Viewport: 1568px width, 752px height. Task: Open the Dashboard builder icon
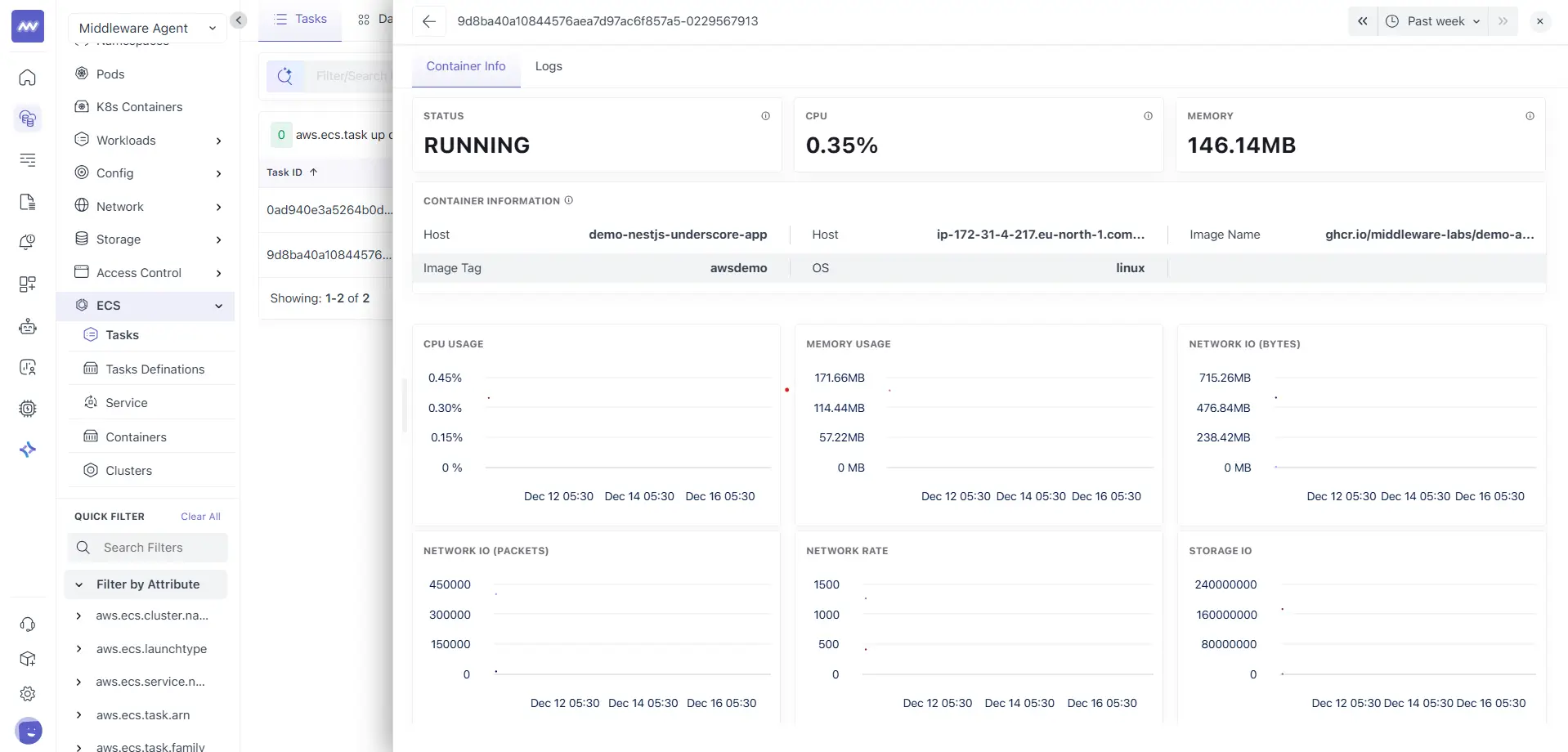27,284
